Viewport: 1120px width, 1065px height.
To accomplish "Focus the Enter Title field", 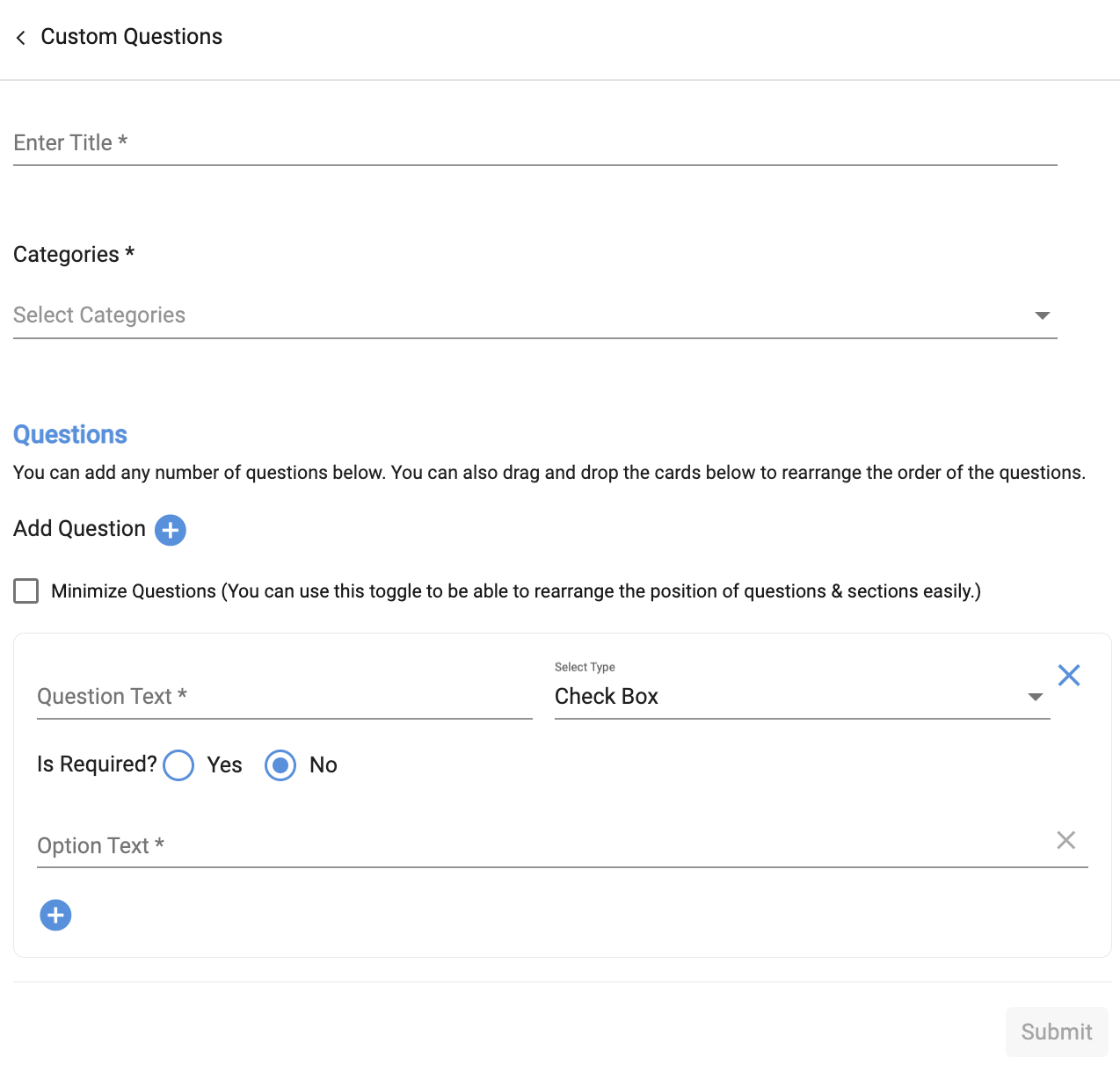I will 535,143.
